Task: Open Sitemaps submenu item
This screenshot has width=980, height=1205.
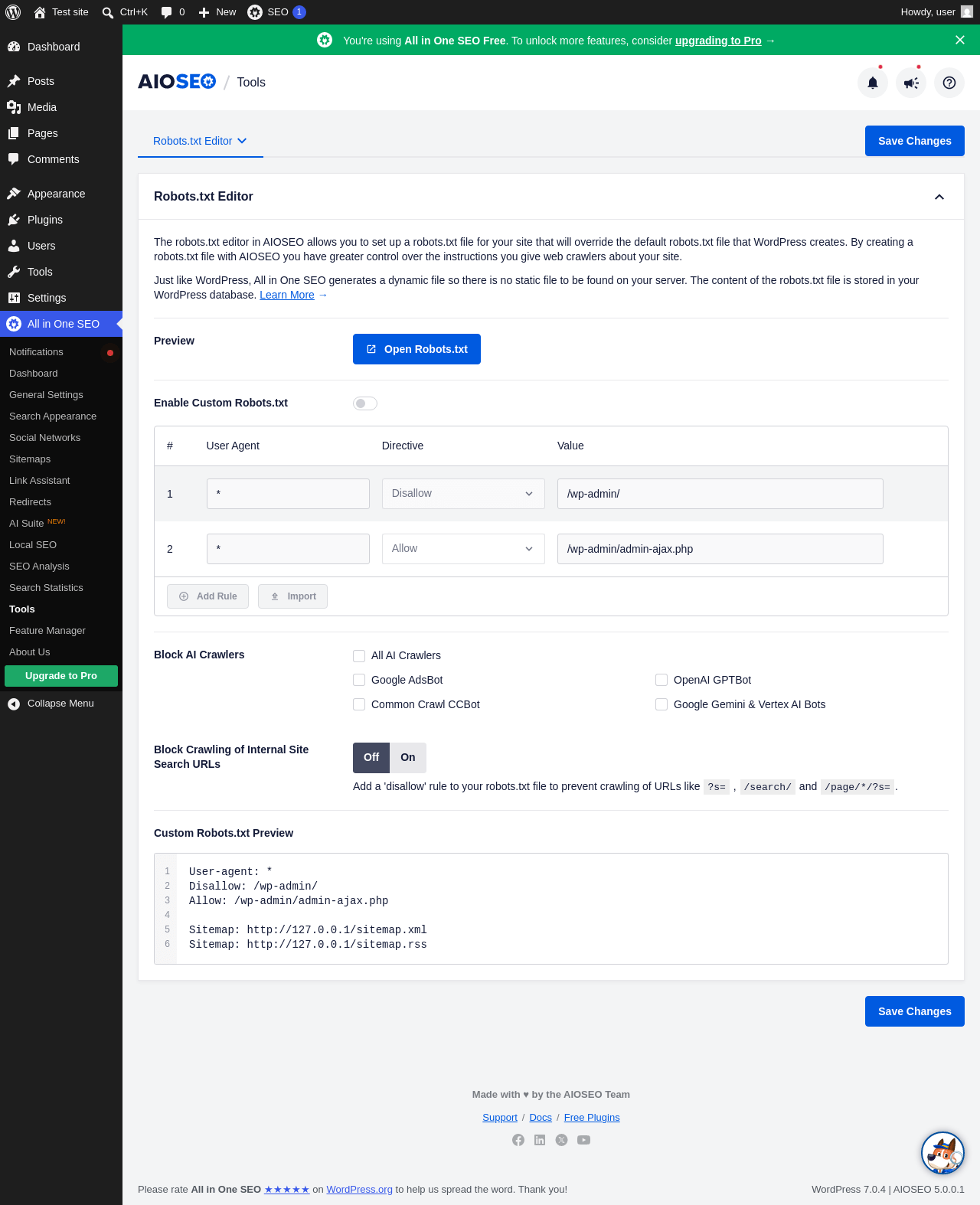Action: (30, 459)
